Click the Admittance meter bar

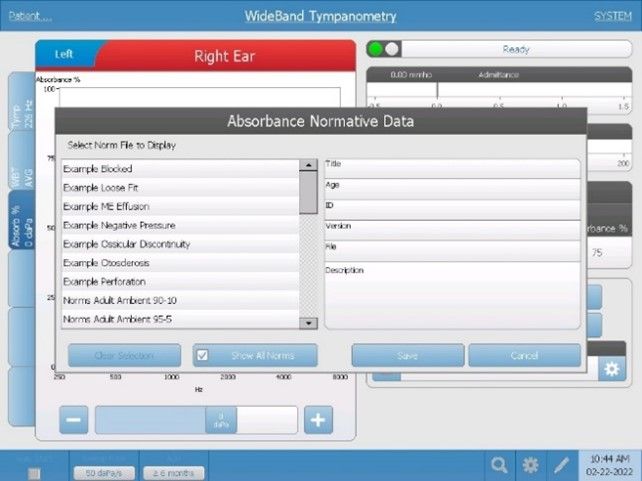coord(499,90)
